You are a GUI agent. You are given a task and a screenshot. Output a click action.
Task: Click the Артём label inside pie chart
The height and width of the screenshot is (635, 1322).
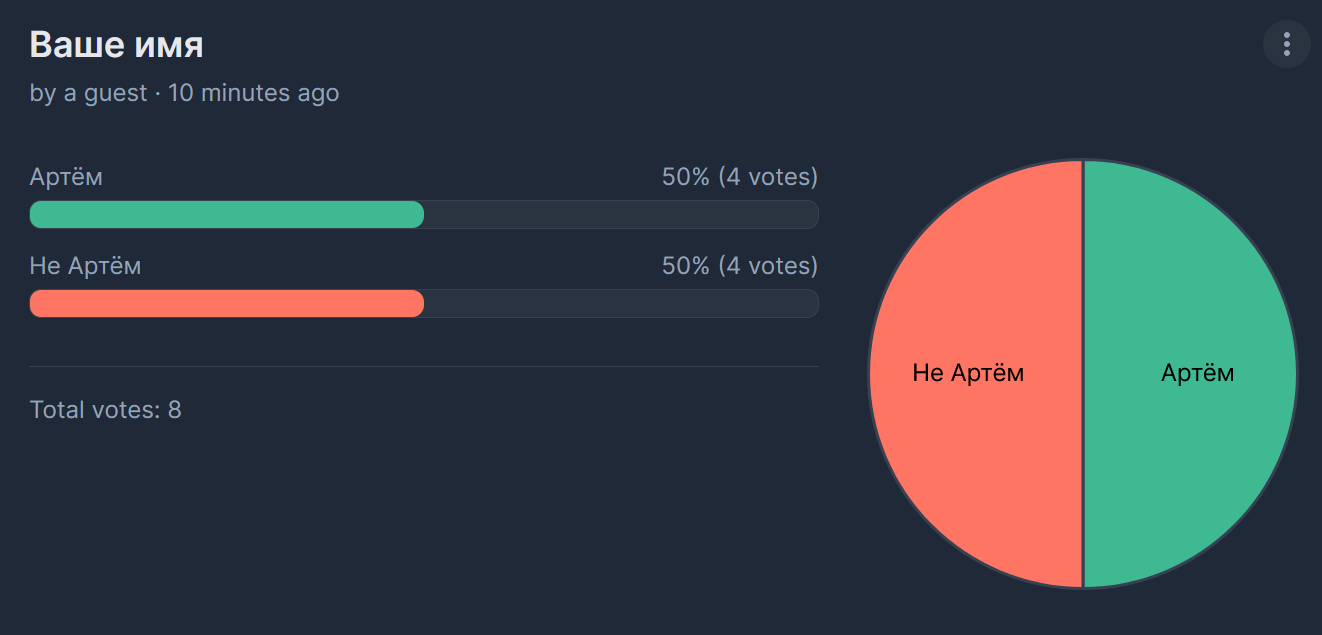coord(1197,373)
